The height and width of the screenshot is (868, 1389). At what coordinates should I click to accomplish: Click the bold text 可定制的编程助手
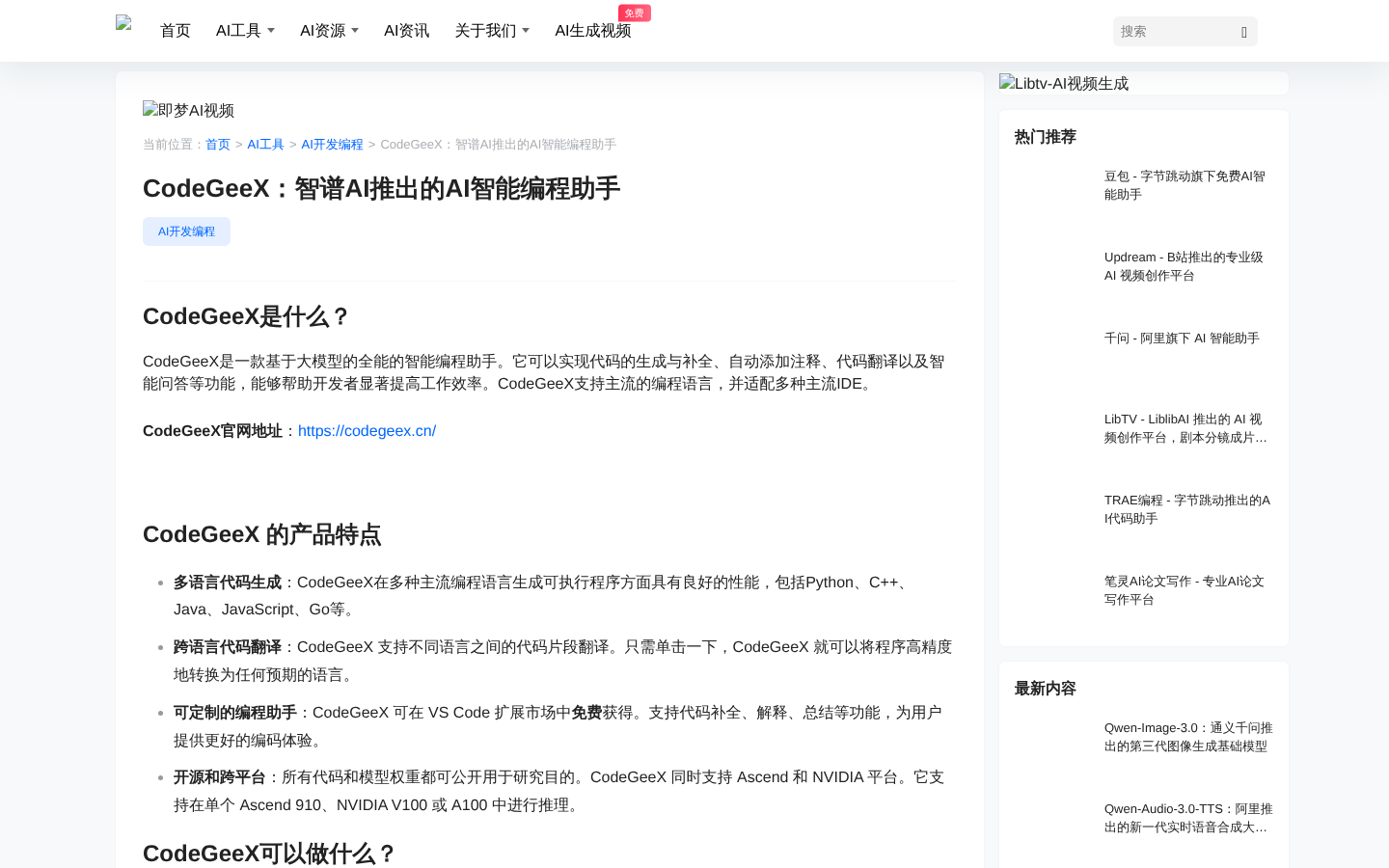click(235, 713)
